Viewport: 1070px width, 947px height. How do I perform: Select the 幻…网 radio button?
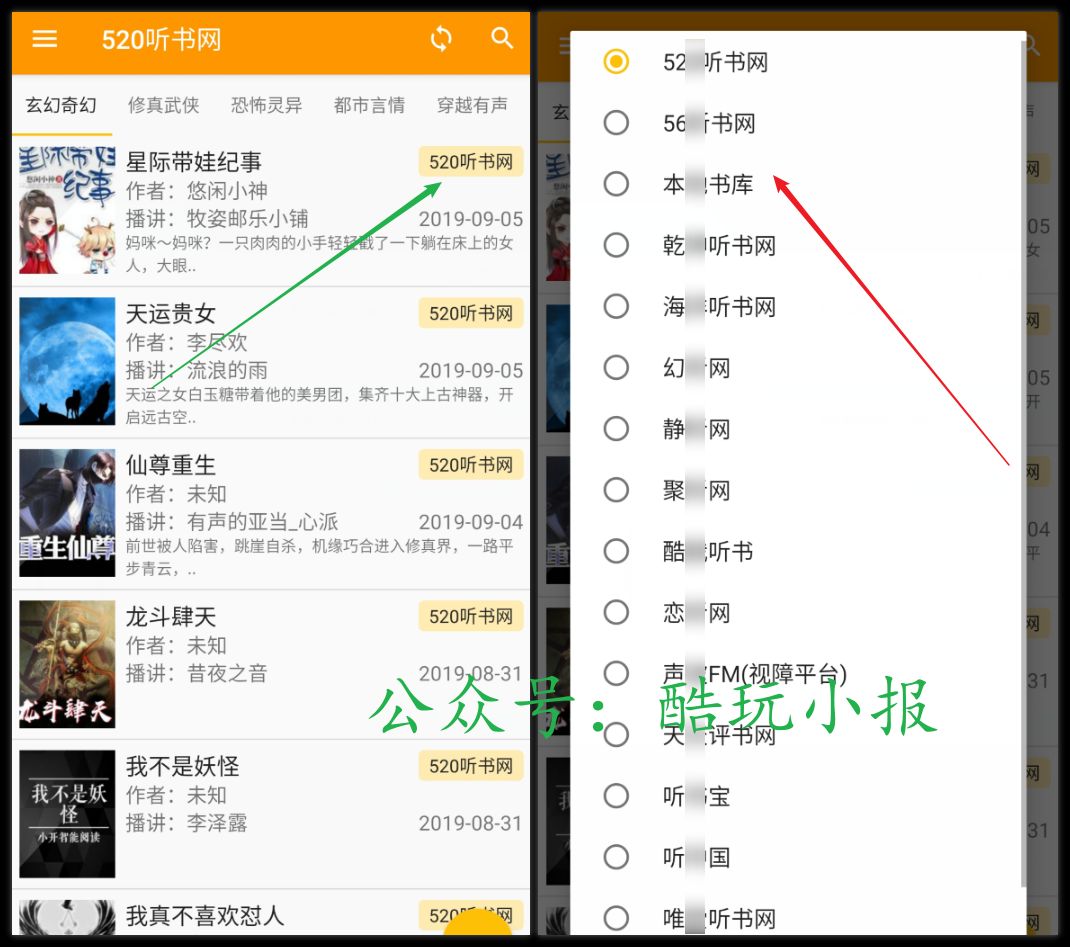pyautogui.click(x=616, y=368)
